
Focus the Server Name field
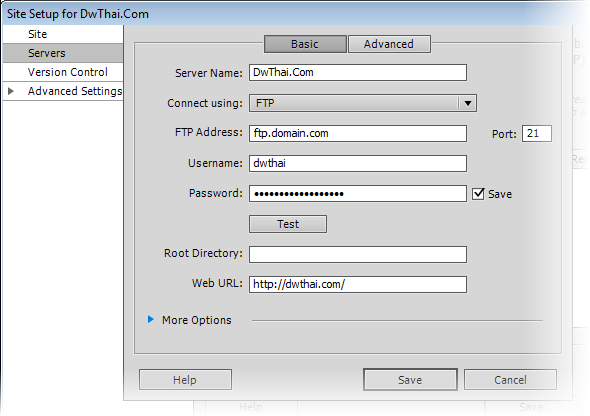click(x=358, y=72)
